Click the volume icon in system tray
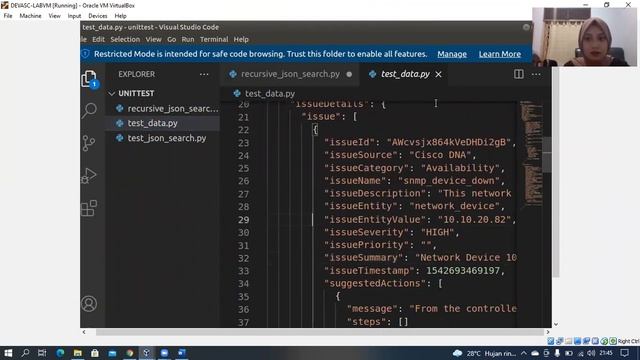640x360 pixels. pos(591,353)
